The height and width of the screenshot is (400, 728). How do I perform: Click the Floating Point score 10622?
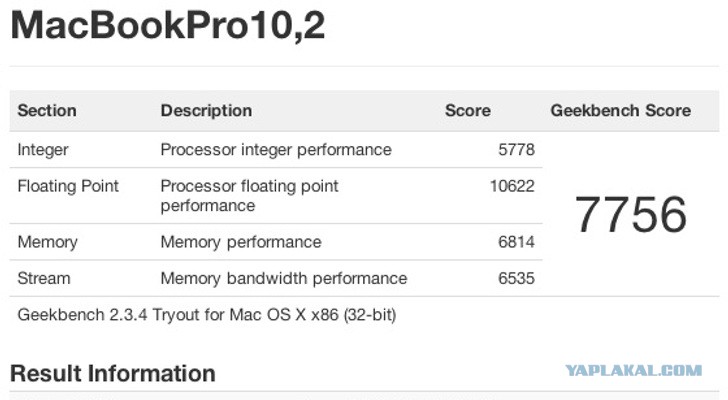tap(512, 186)
